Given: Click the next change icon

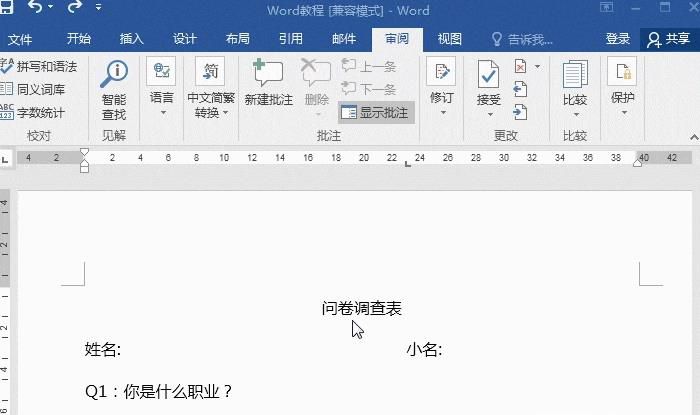Looking at the screenshot, I should pos(520,112).
